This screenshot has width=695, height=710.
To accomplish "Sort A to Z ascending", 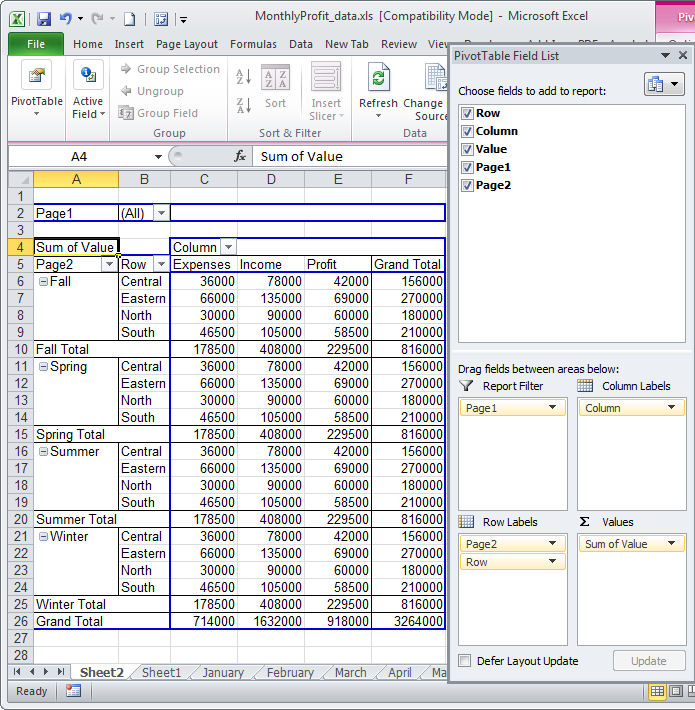I will (x=243, y=78).
